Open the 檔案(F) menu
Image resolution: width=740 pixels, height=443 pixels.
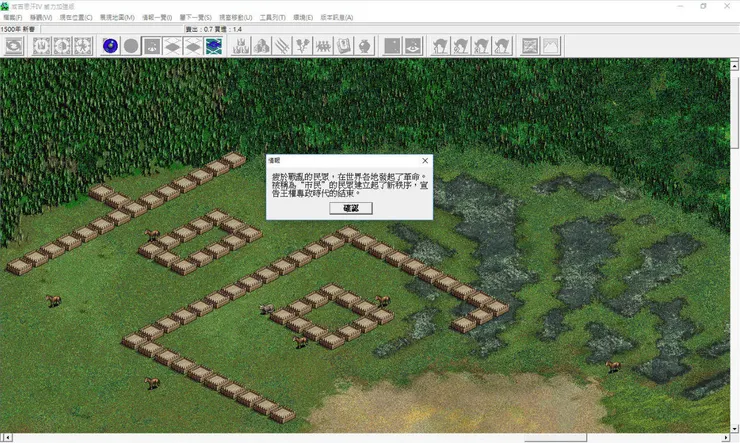pyautogui.click(x=13, y=17)
